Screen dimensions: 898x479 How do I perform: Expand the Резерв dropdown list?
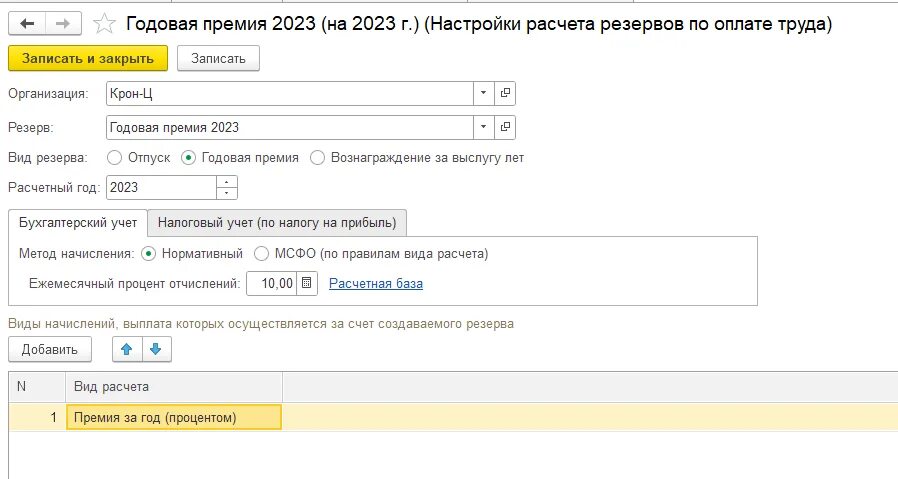pyautogui.click(x=483, y=127)
